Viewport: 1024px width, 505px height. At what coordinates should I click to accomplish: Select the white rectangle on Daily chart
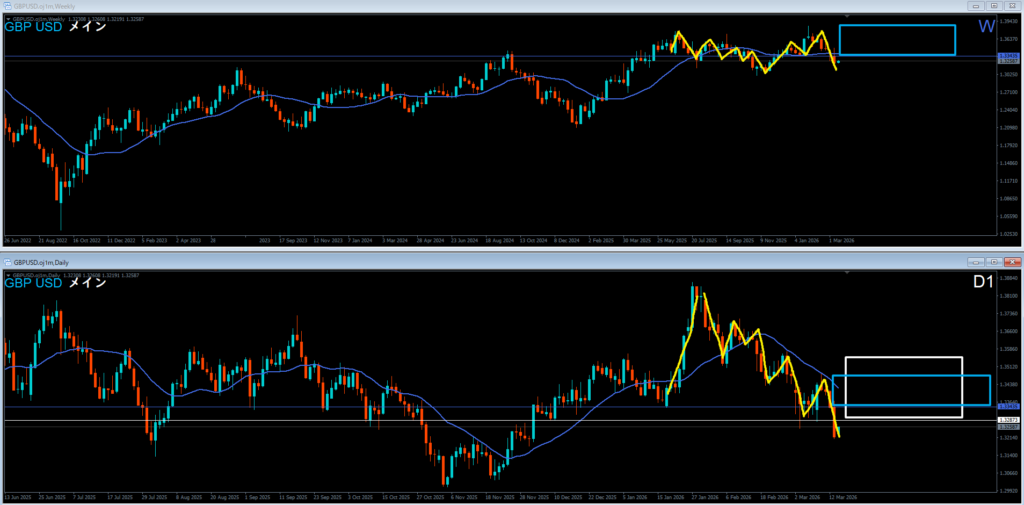pos(903,358)
